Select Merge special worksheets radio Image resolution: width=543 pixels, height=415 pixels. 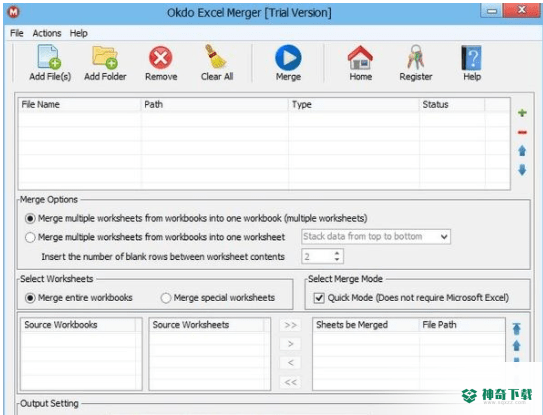coord(166,298)
